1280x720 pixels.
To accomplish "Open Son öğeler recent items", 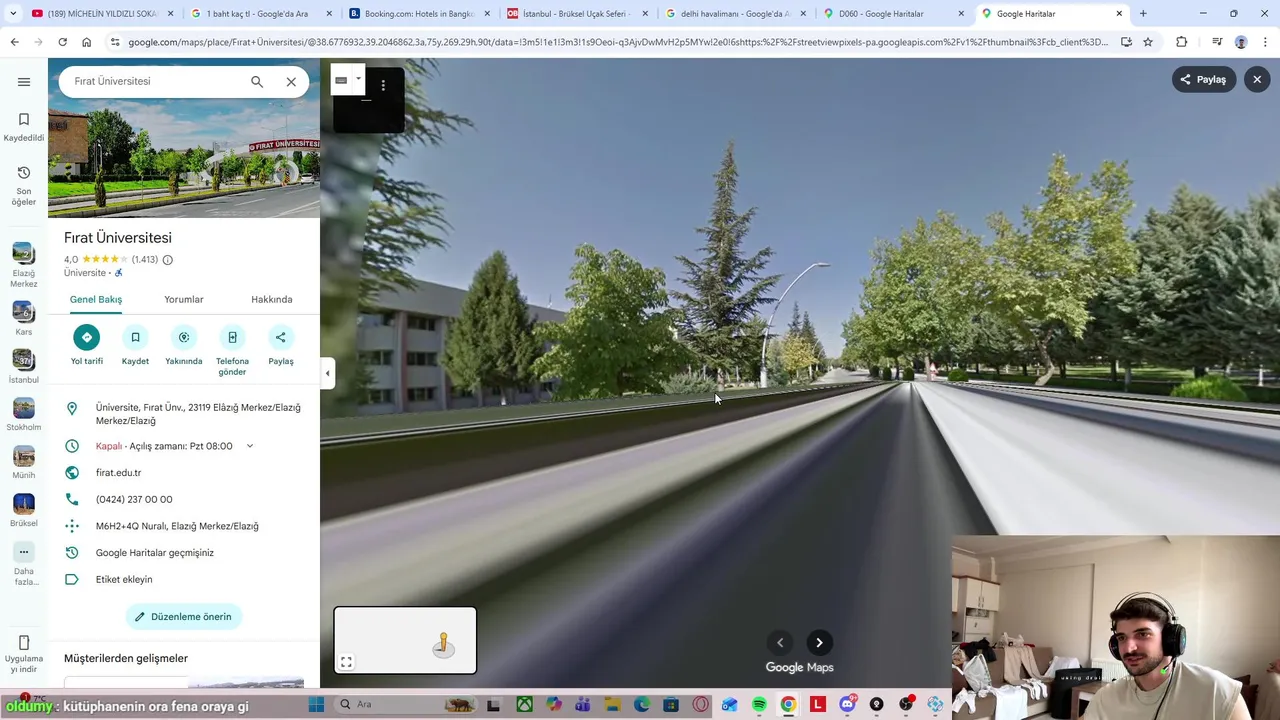I will [x=24, y=186].
